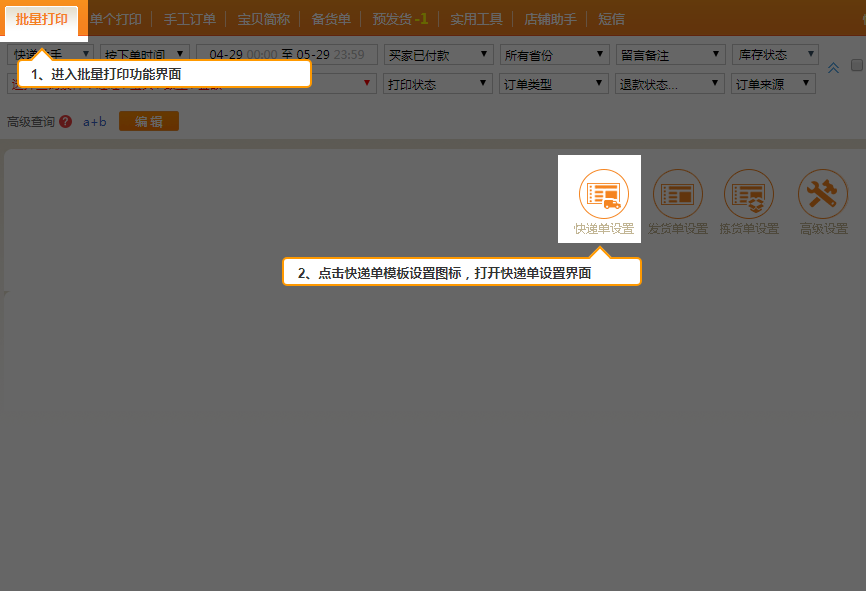
Task: Toggle the checkbox at the right edge
Action: [x=856, y=65]
